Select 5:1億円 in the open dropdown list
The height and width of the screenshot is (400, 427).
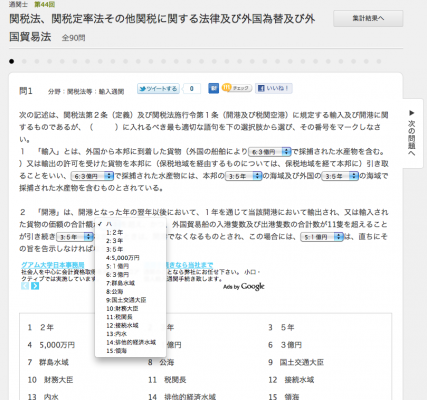(x=131, y=266)
